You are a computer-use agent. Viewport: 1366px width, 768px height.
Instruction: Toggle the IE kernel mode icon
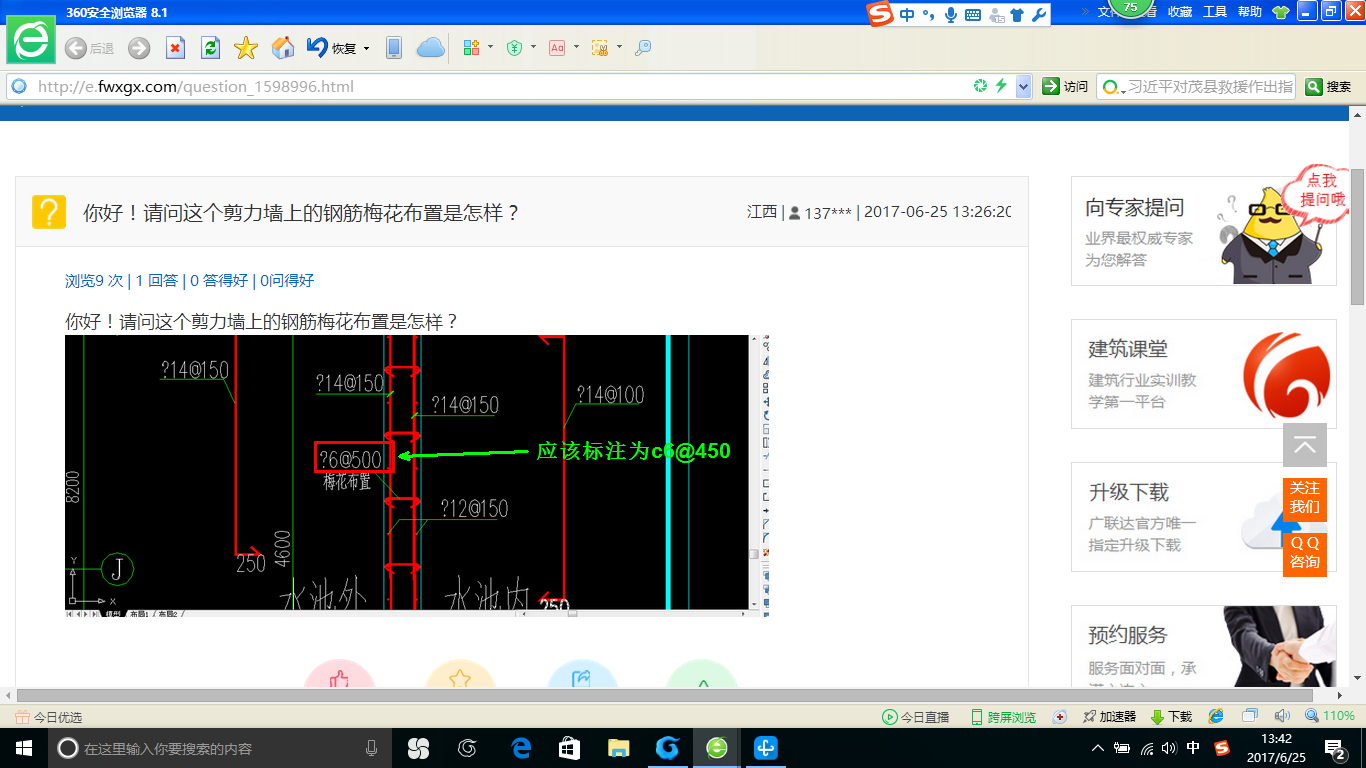(x=1217, y=716)
